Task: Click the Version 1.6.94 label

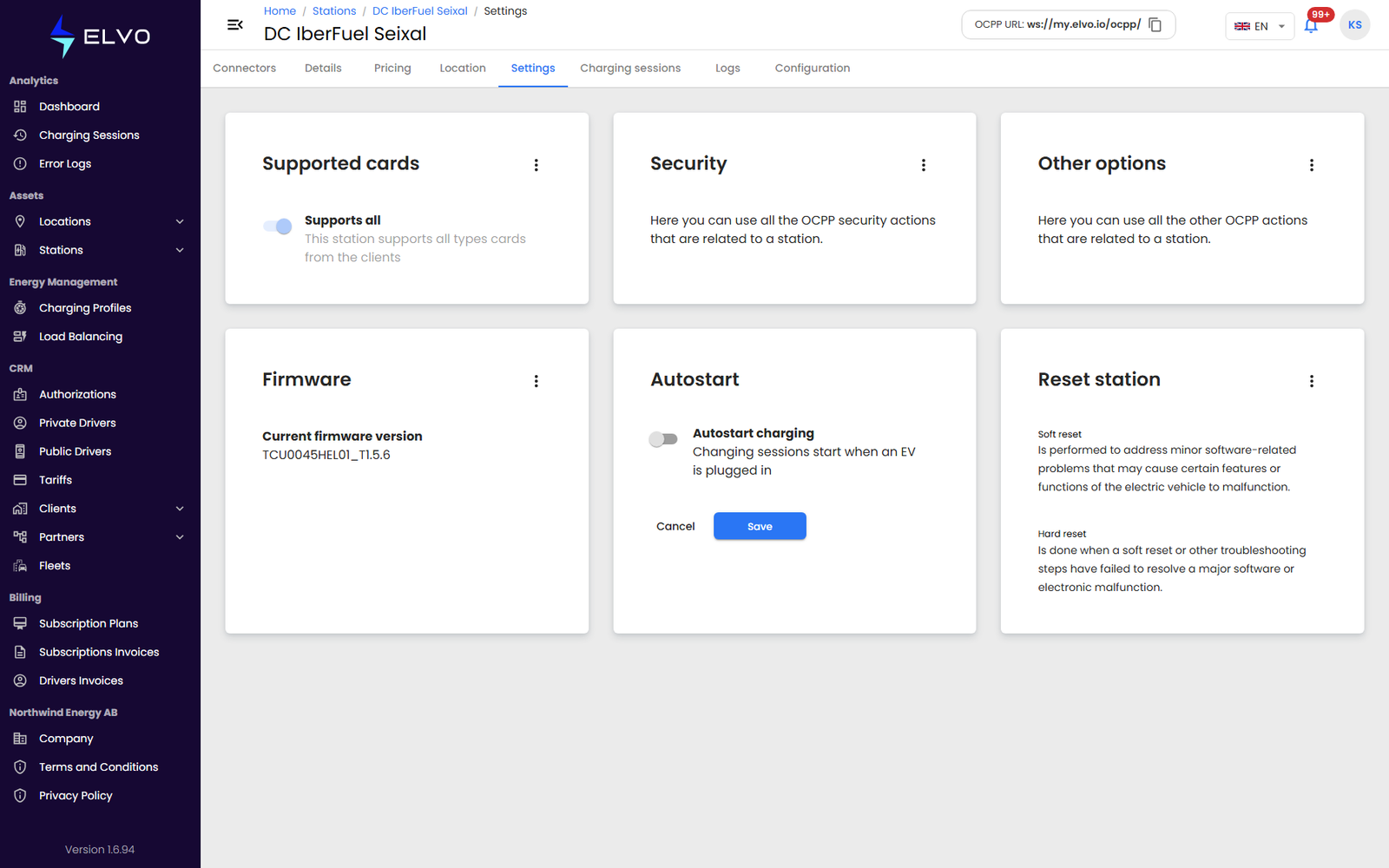Action: (x=100, y=850)
